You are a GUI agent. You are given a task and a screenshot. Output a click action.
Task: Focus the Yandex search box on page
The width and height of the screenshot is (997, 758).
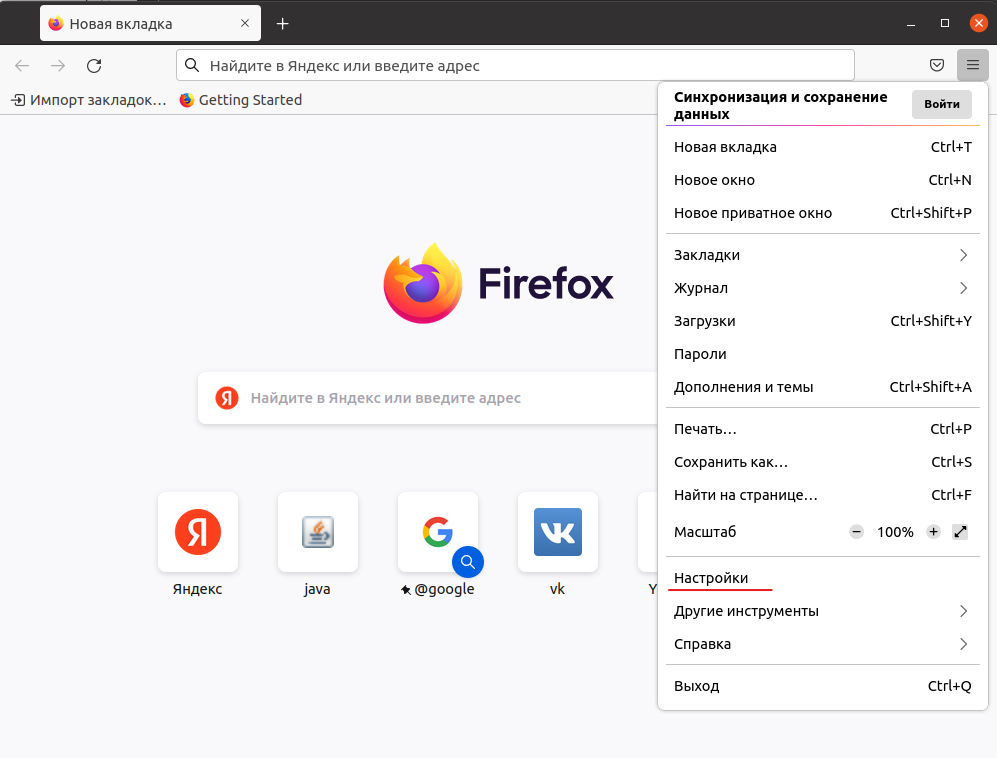[427, 398]
